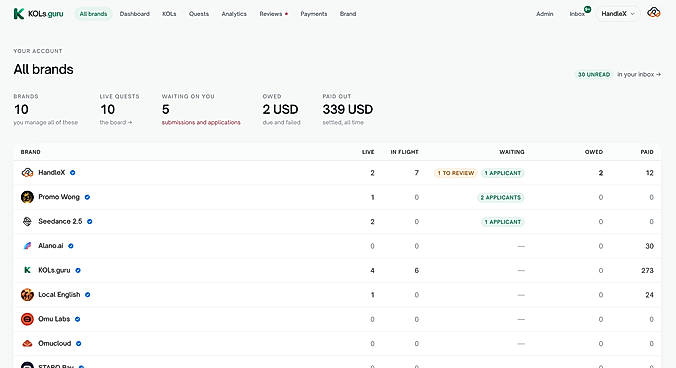This screenshot has height=368, width=676.
Task: Open the HandleX avatar icon in the header
Action: 654,13
